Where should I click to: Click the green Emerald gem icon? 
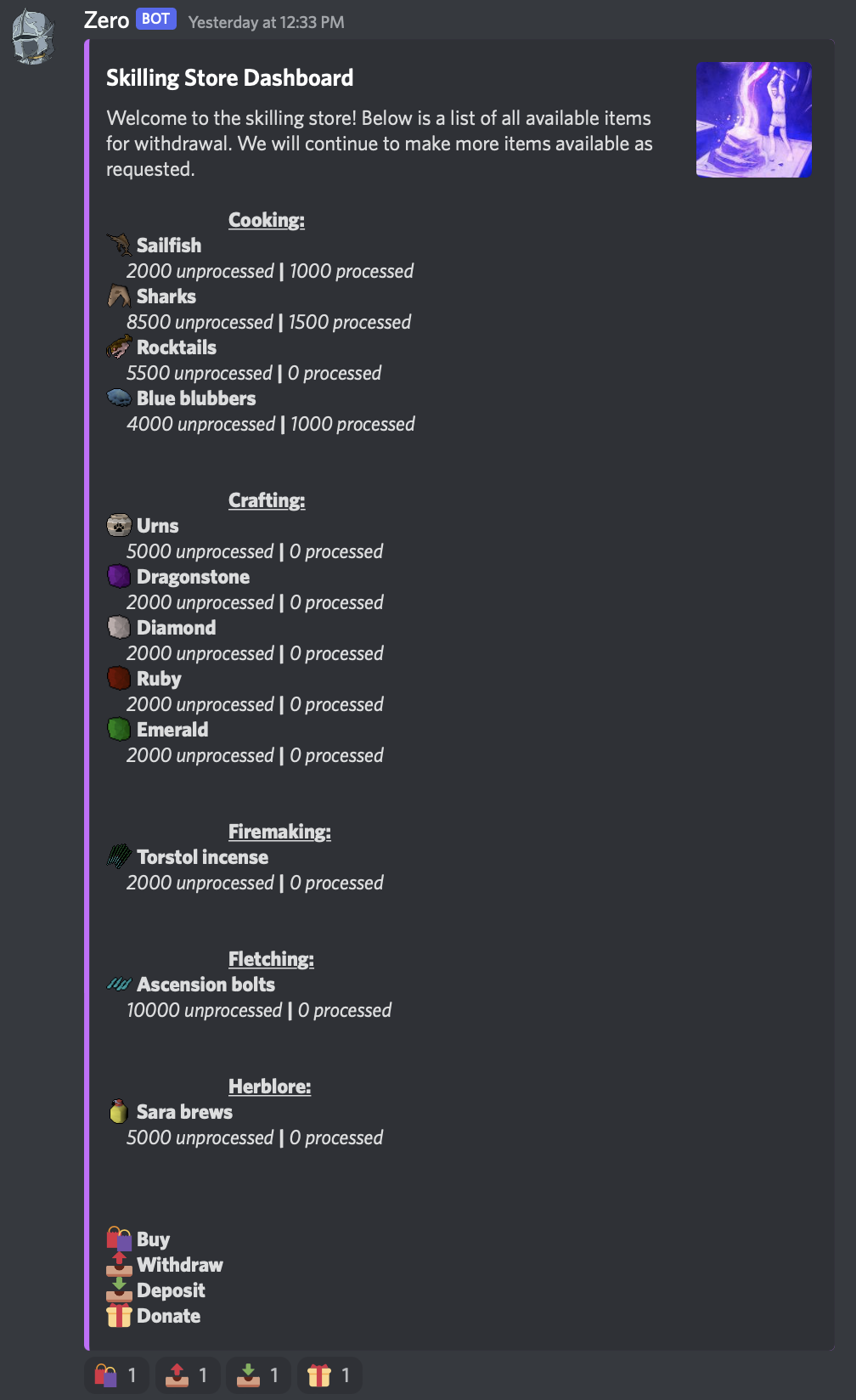(119, 729)
